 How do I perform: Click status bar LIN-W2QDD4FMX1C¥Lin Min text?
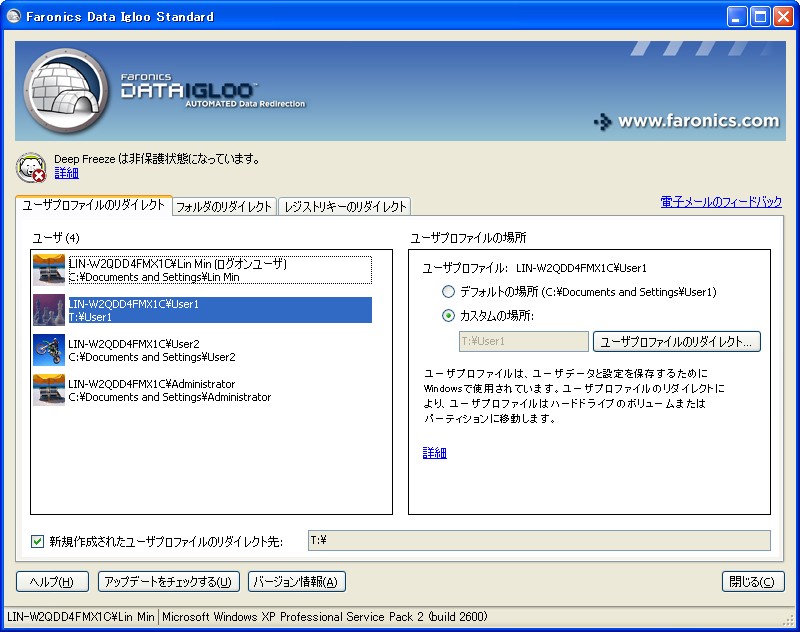click(81, 617)
